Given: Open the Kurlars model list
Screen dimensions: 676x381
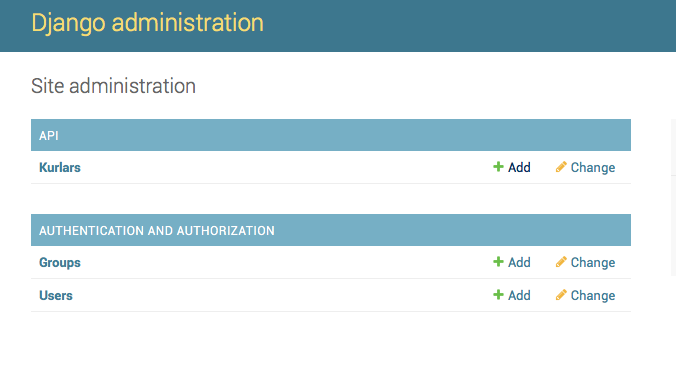Looking at the screenshot, I should tap(60, 167).
